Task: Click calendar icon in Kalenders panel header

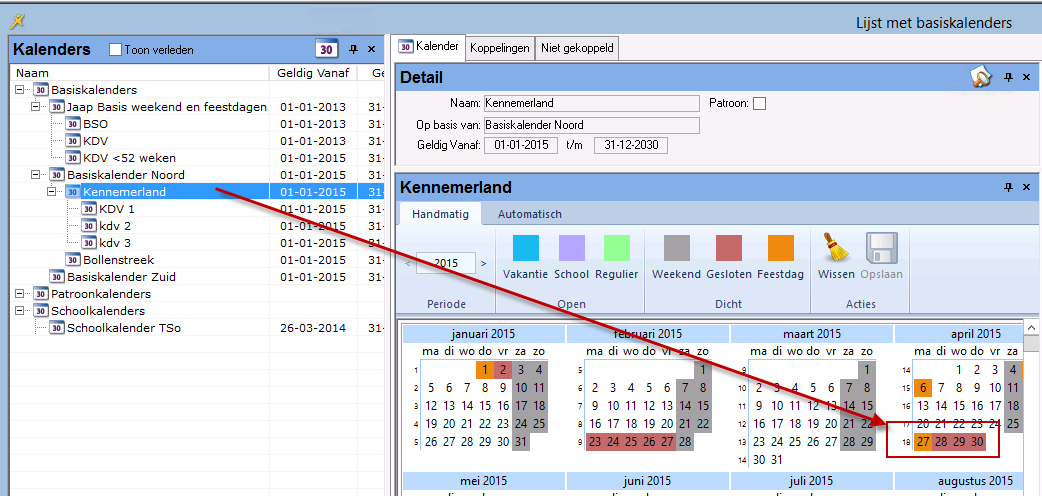Action: (325, 49)
